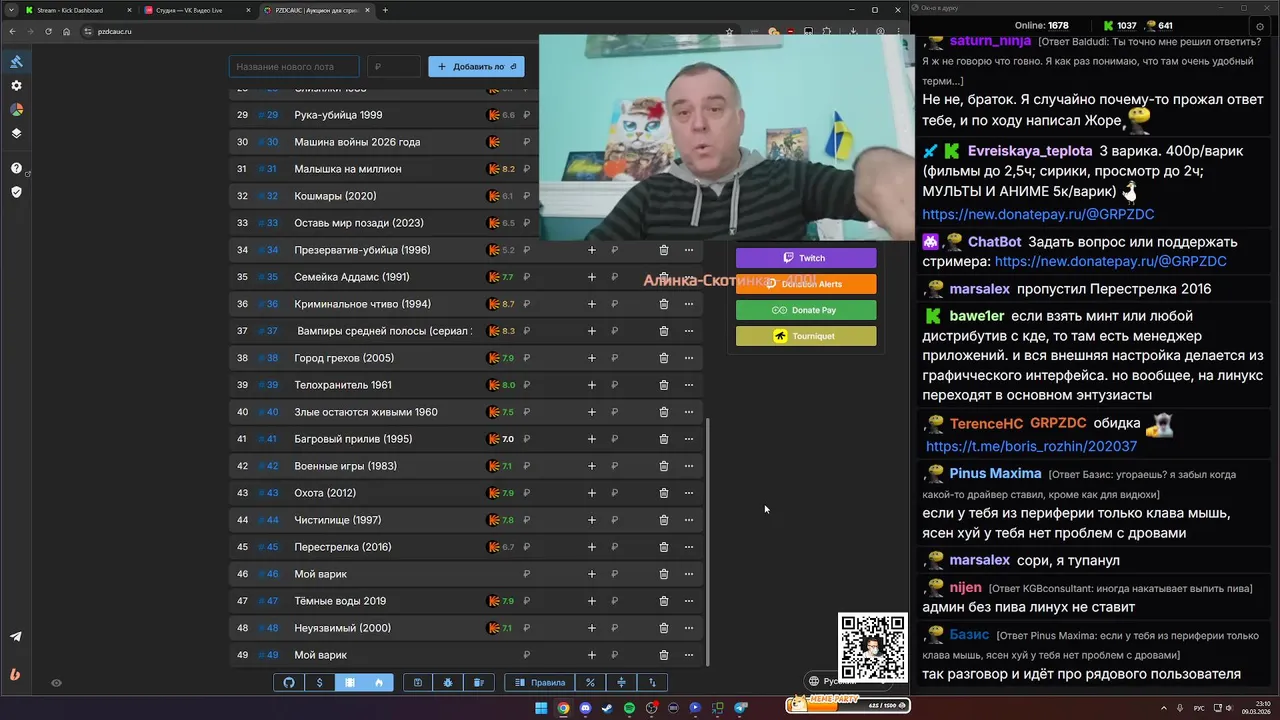Switch to Stream - Kick Dashboard tab

coord(76,10)
